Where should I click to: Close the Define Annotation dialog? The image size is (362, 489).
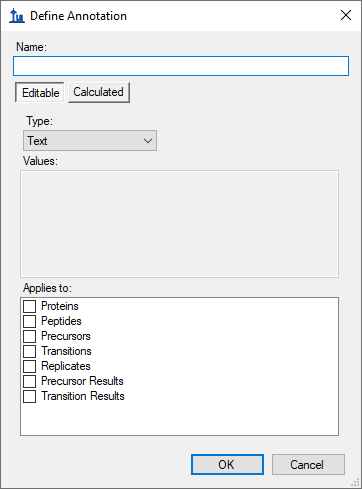pos(346,15)
